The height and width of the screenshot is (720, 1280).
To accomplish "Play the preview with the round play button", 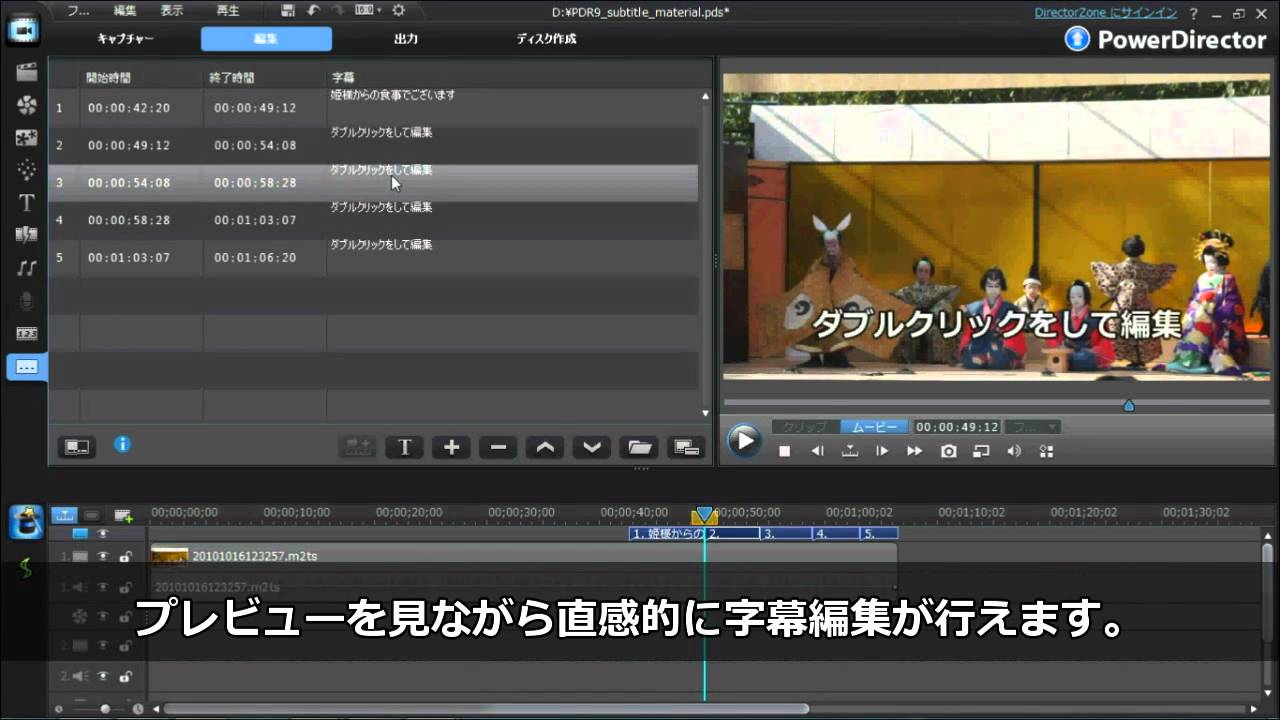I will pyautogui.click(x=743, y=441).
